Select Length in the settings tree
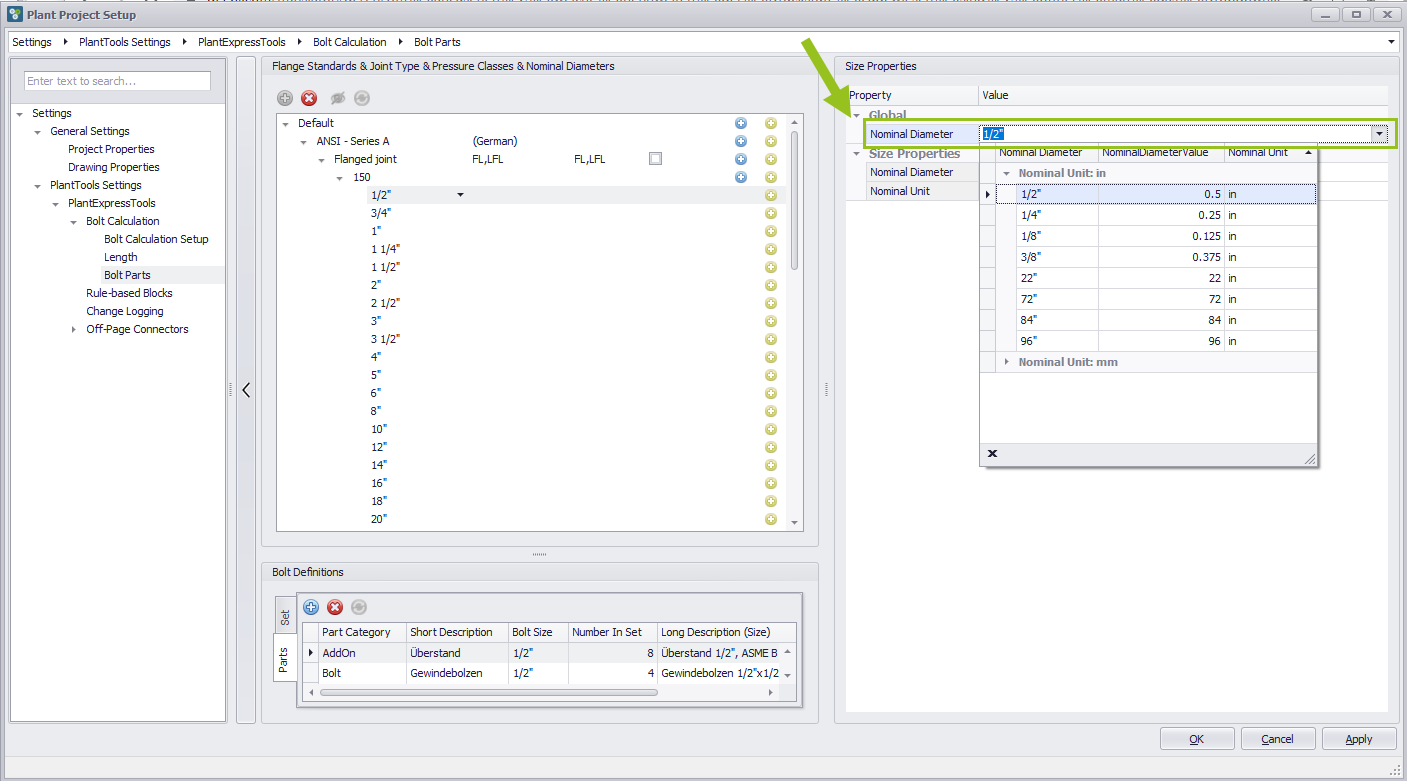This screenshot has width=1407, height=781. coord(121,257)
